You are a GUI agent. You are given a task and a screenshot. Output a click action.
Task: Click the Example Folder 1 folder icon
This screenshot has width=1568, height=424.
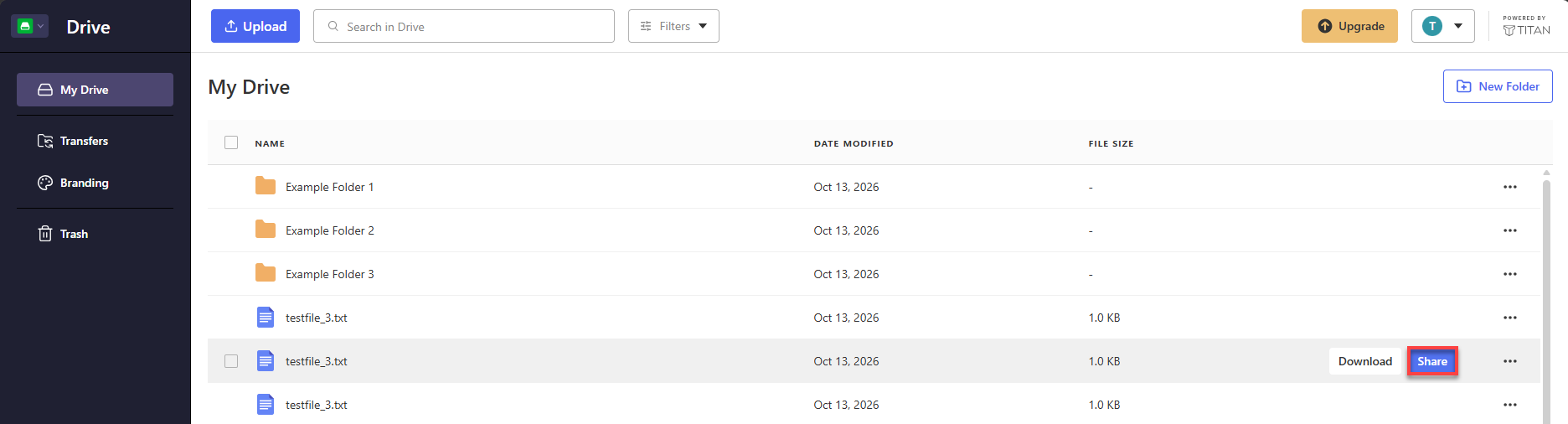(266, 186)
